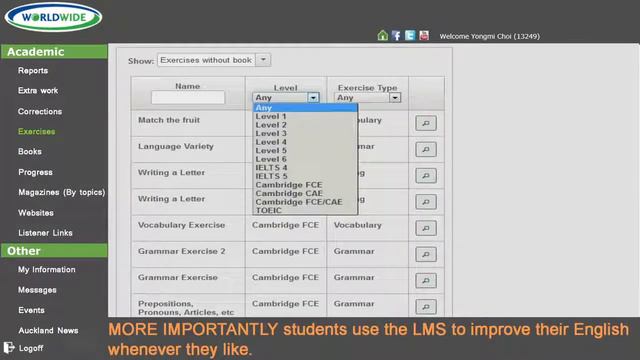Click the Worldwide logo
Screen dimensions: 640x360
point(53,17)
